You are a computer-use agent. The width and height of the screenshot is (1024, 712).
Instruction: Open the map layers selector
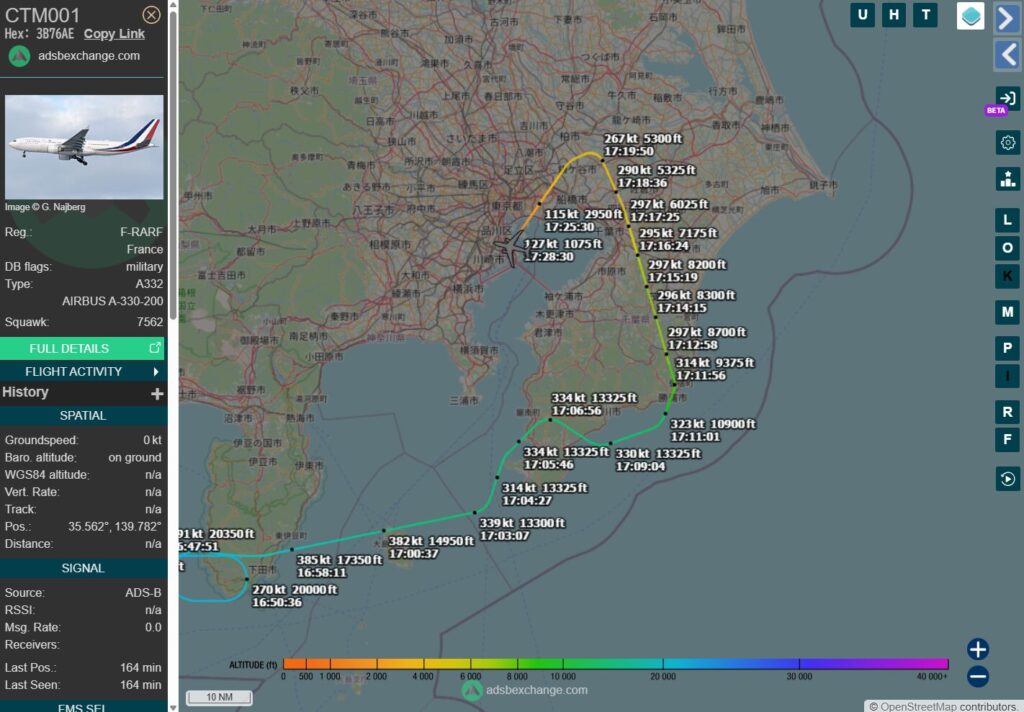point(970,16)
